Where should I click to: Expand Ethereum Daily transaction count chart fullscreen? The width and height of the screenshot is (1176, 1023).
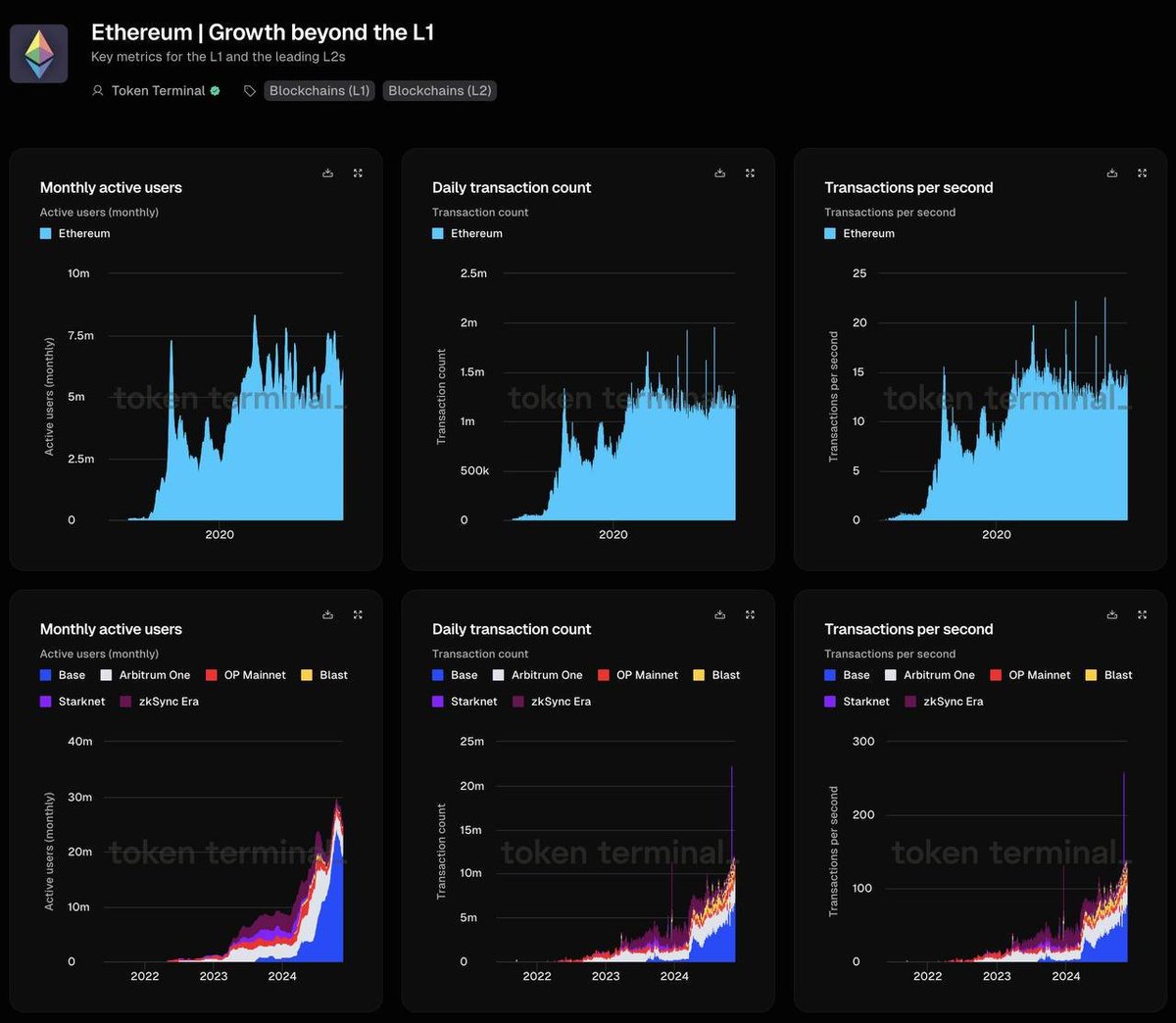click(x=750, y=173)
